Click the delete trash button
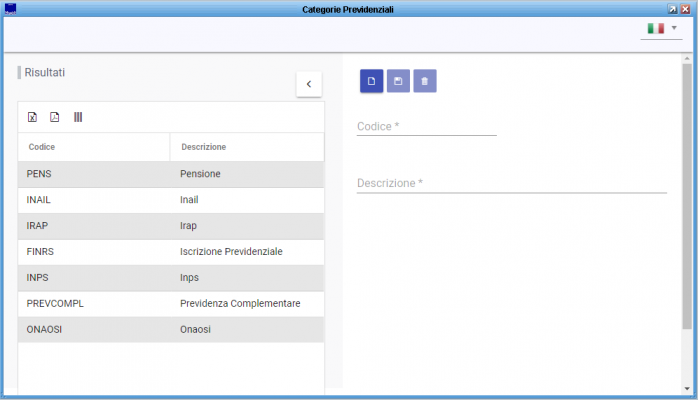698x400 pixels. pyautogui.click(x=425, y=81)
